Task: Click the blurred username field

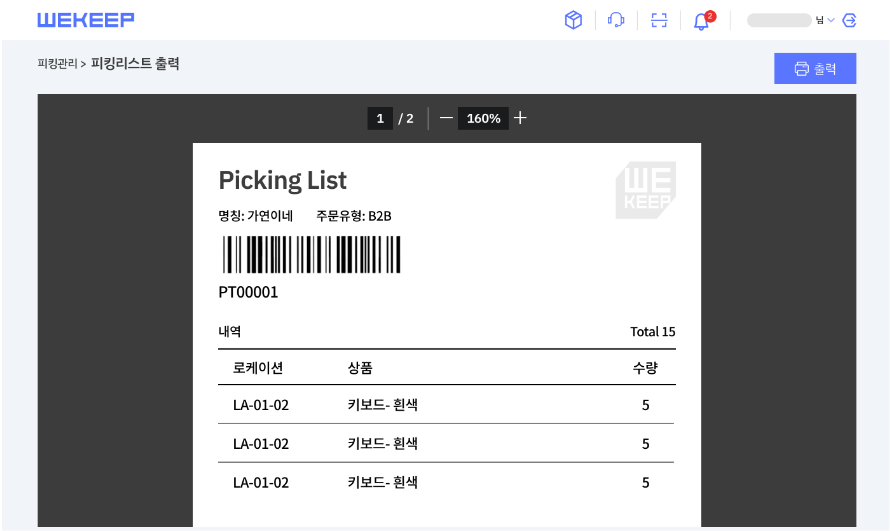Action: [x=779, y=20]
